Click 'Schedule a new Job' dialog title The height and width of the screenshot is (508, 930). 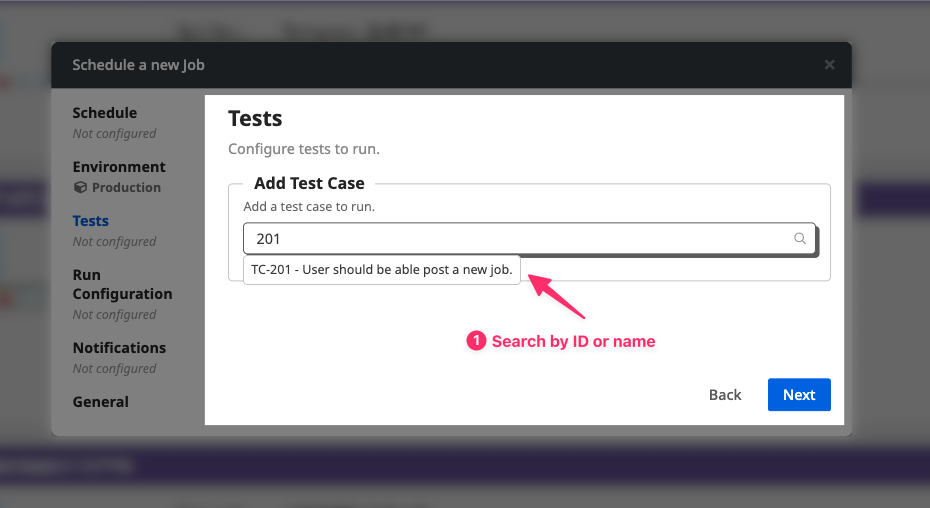point(138,65)
